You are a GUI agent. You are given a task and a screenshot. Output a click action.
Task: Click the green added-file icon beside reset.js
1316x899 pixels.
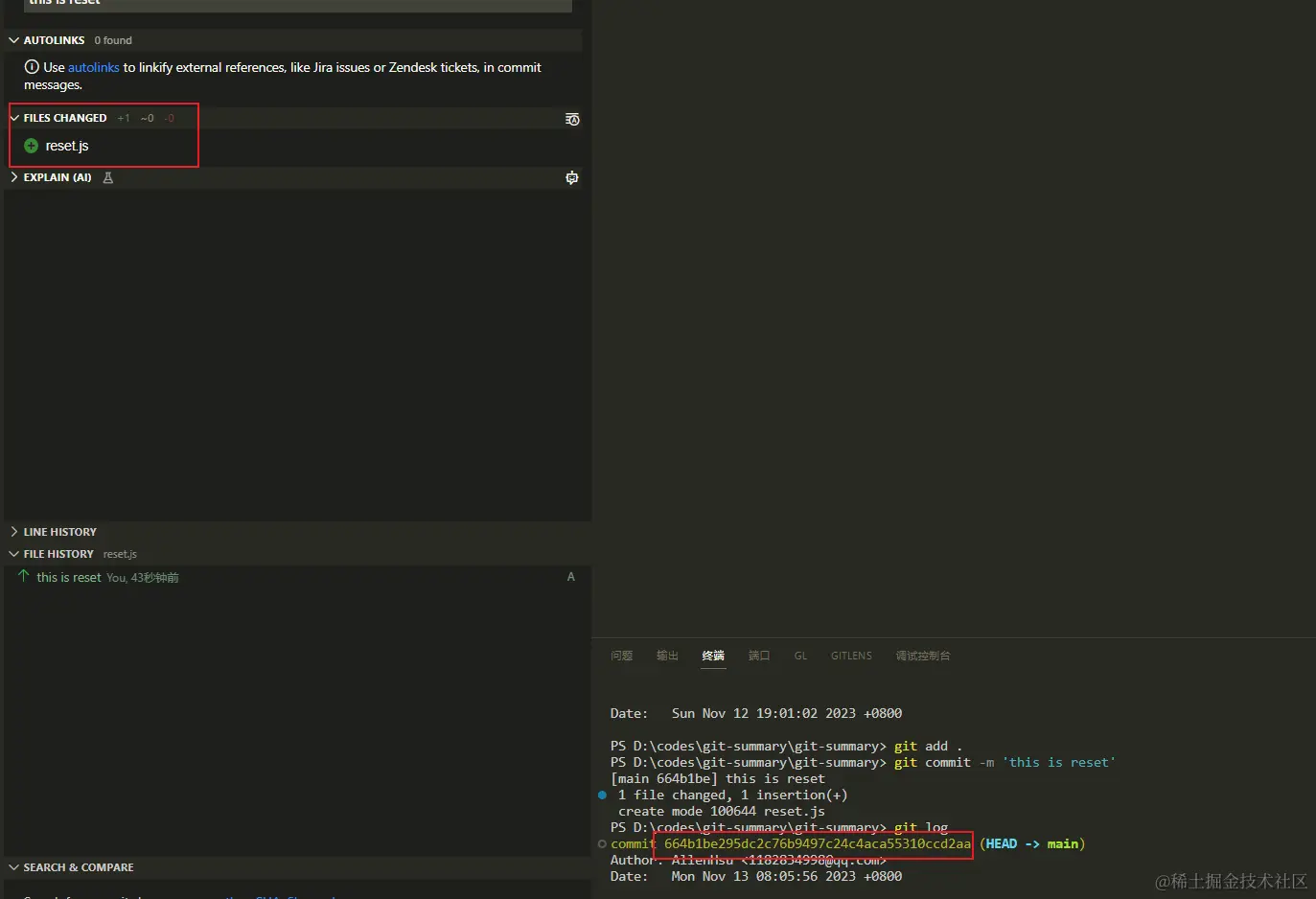[31, 146]
